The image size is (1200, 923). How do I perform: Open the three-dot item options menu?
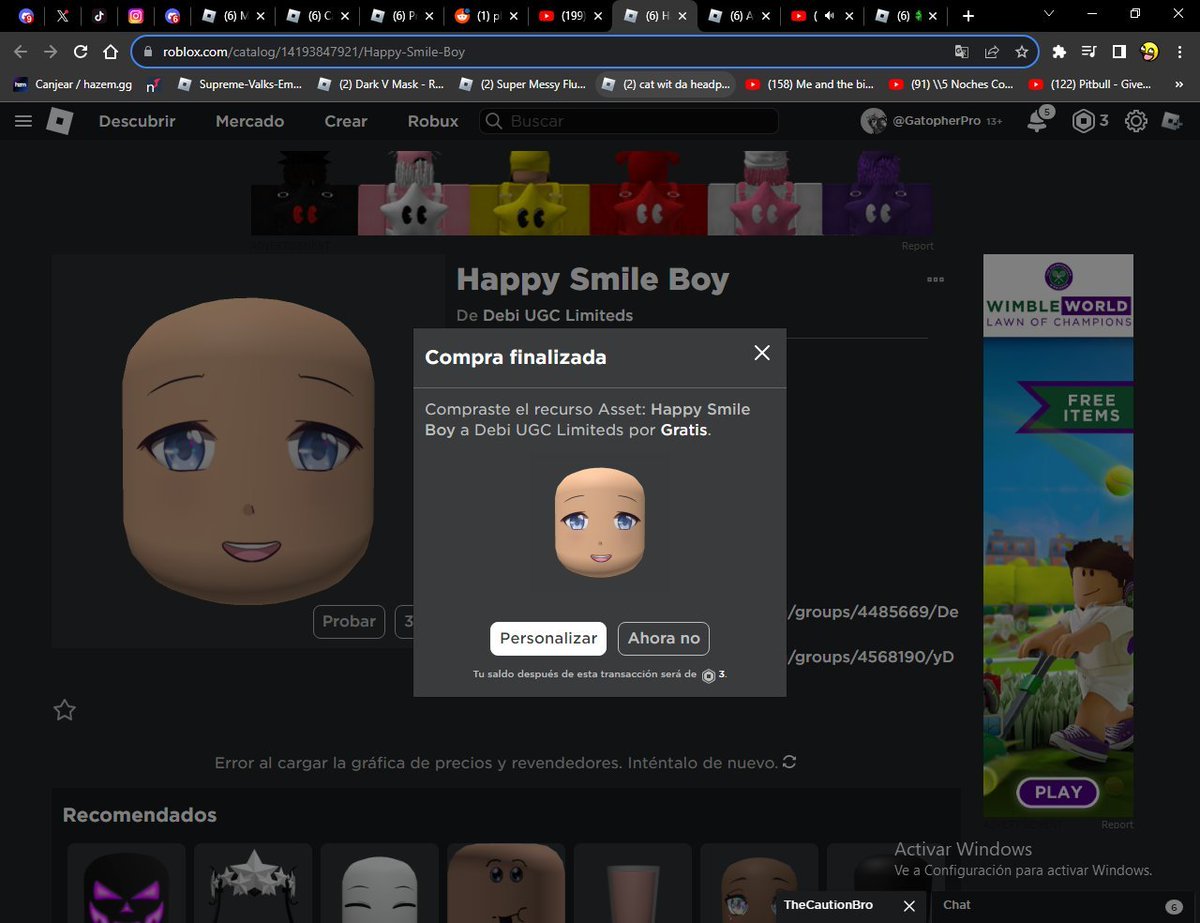pyautogui.click(x=935, y=280)
